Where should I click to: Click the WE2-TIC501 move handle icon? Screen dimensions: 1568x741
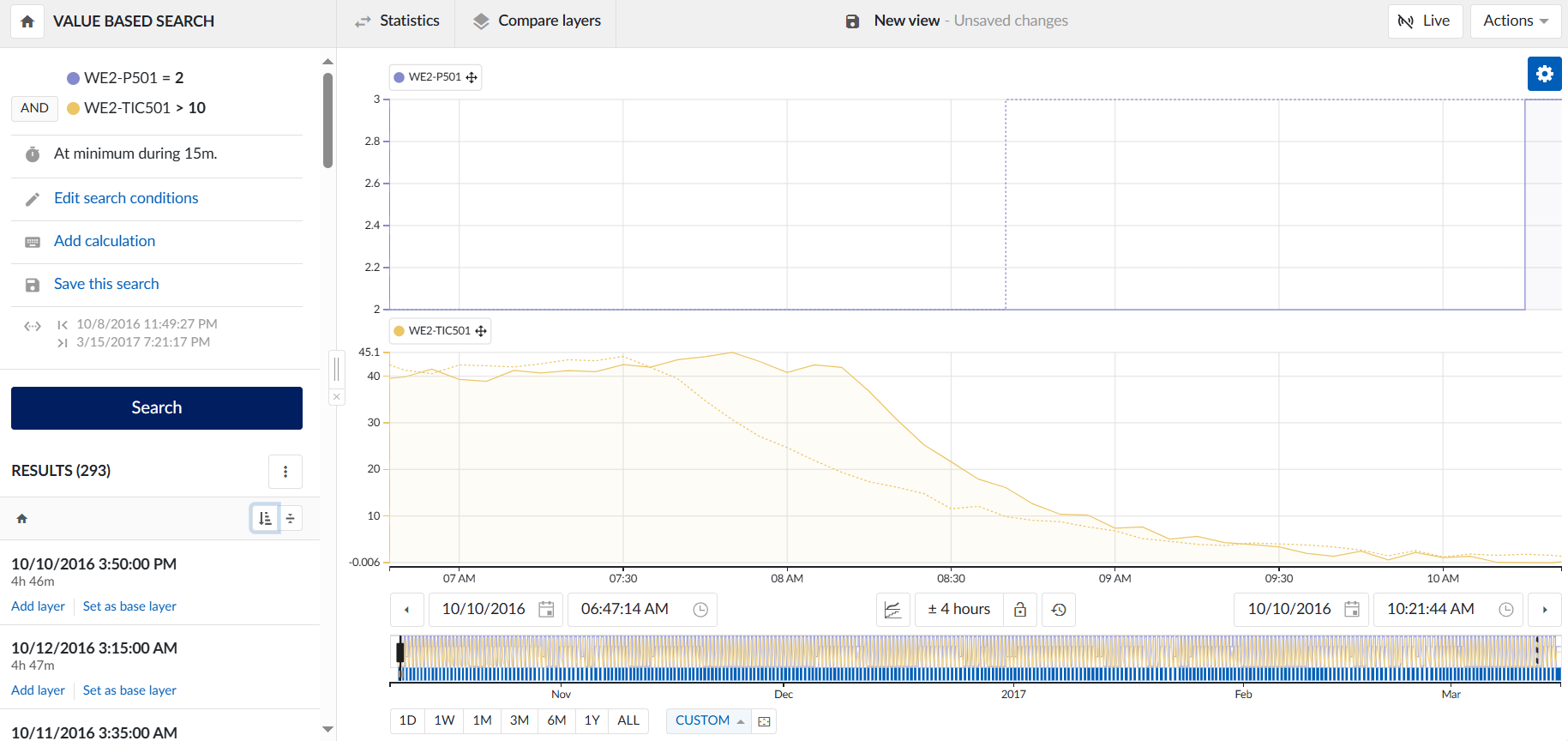click(x=481, y=331)
